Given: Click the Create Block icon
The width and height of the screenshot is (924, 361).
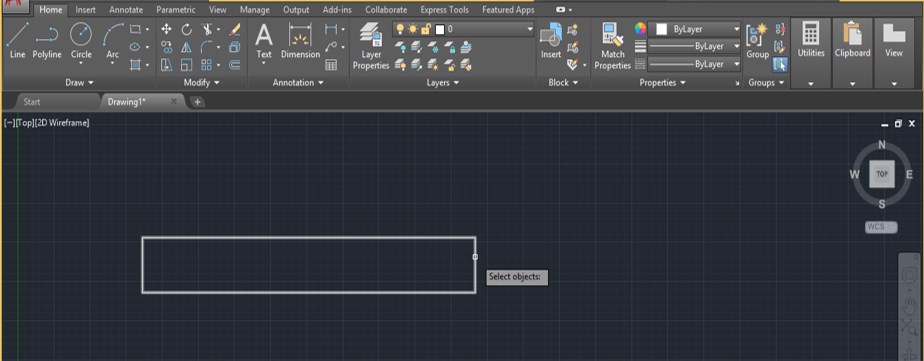Looking at the screenshot, I should 572,29.
